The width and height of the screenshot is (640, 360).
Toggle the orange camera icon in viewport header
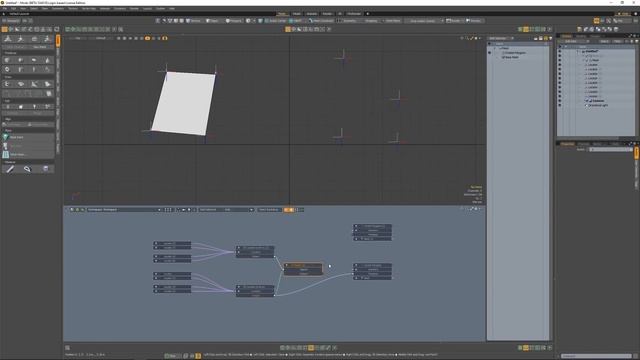point(147,38)
